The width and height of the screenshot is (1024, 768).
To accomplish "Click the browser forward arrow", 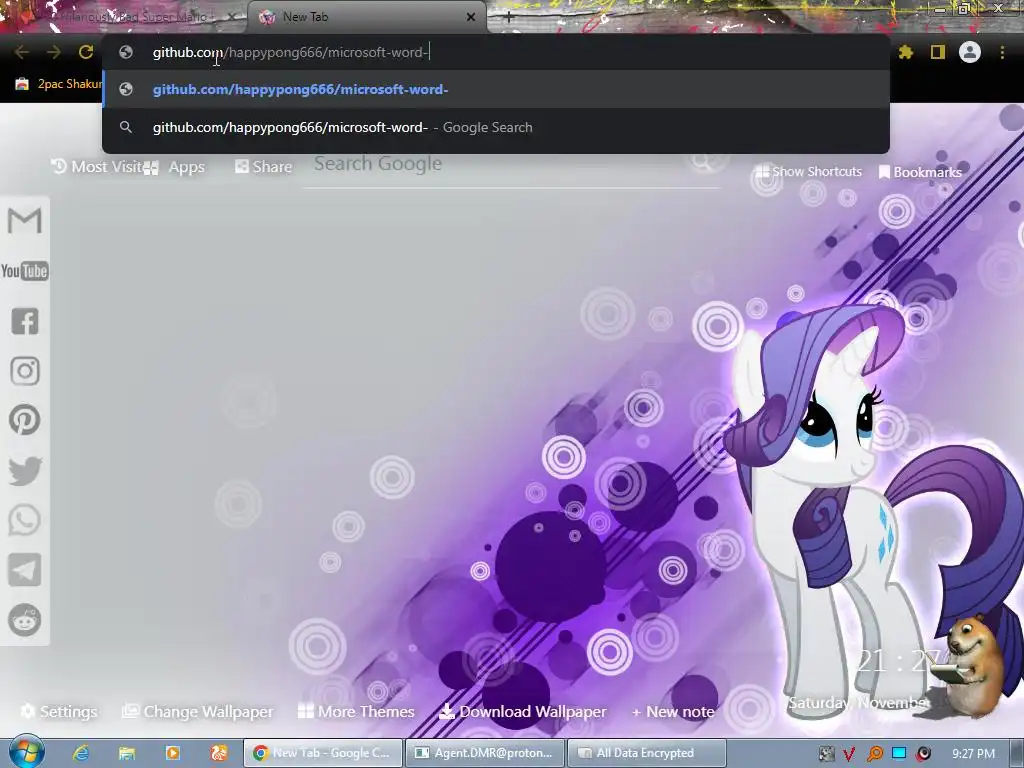I will (54, 52).
